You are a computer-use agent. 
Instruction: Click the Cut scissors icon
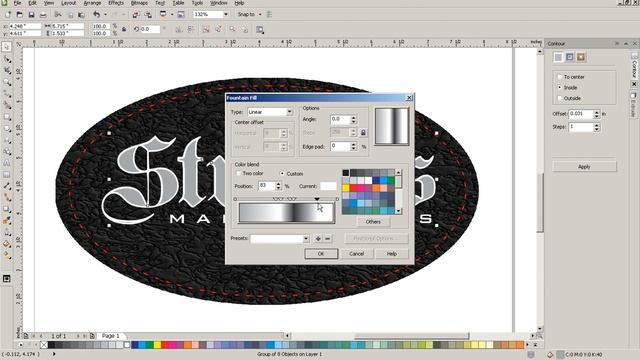(58, 14)
